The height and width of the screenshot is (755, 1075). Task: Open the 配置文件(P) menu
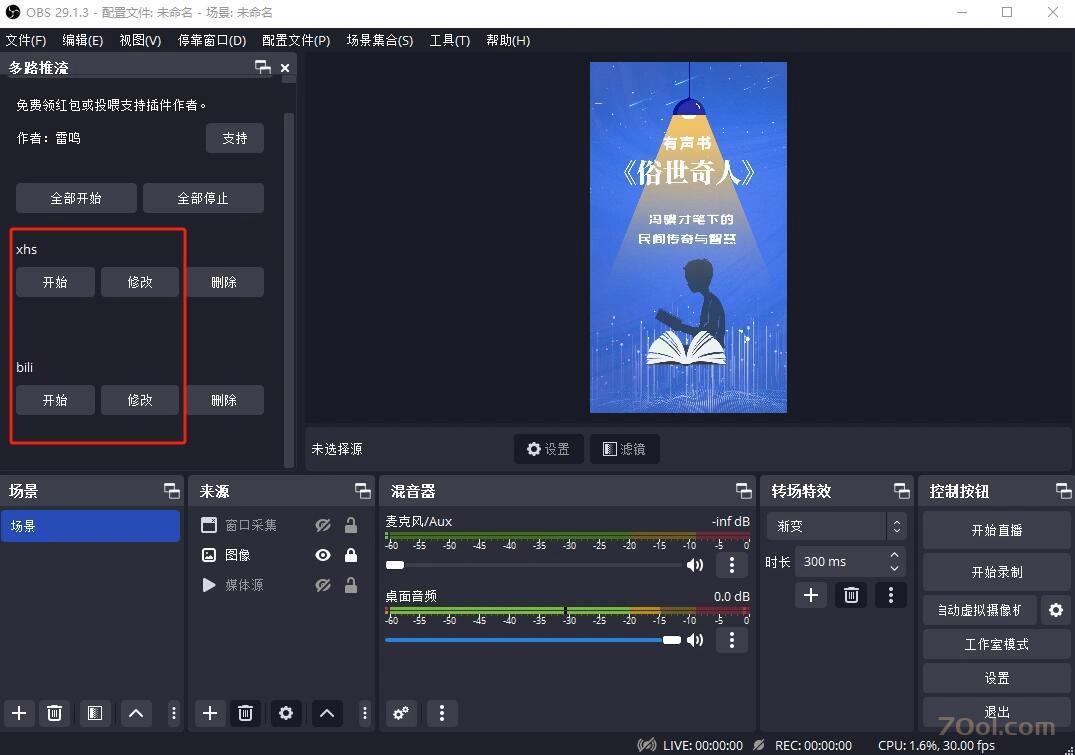pos(296,40)
